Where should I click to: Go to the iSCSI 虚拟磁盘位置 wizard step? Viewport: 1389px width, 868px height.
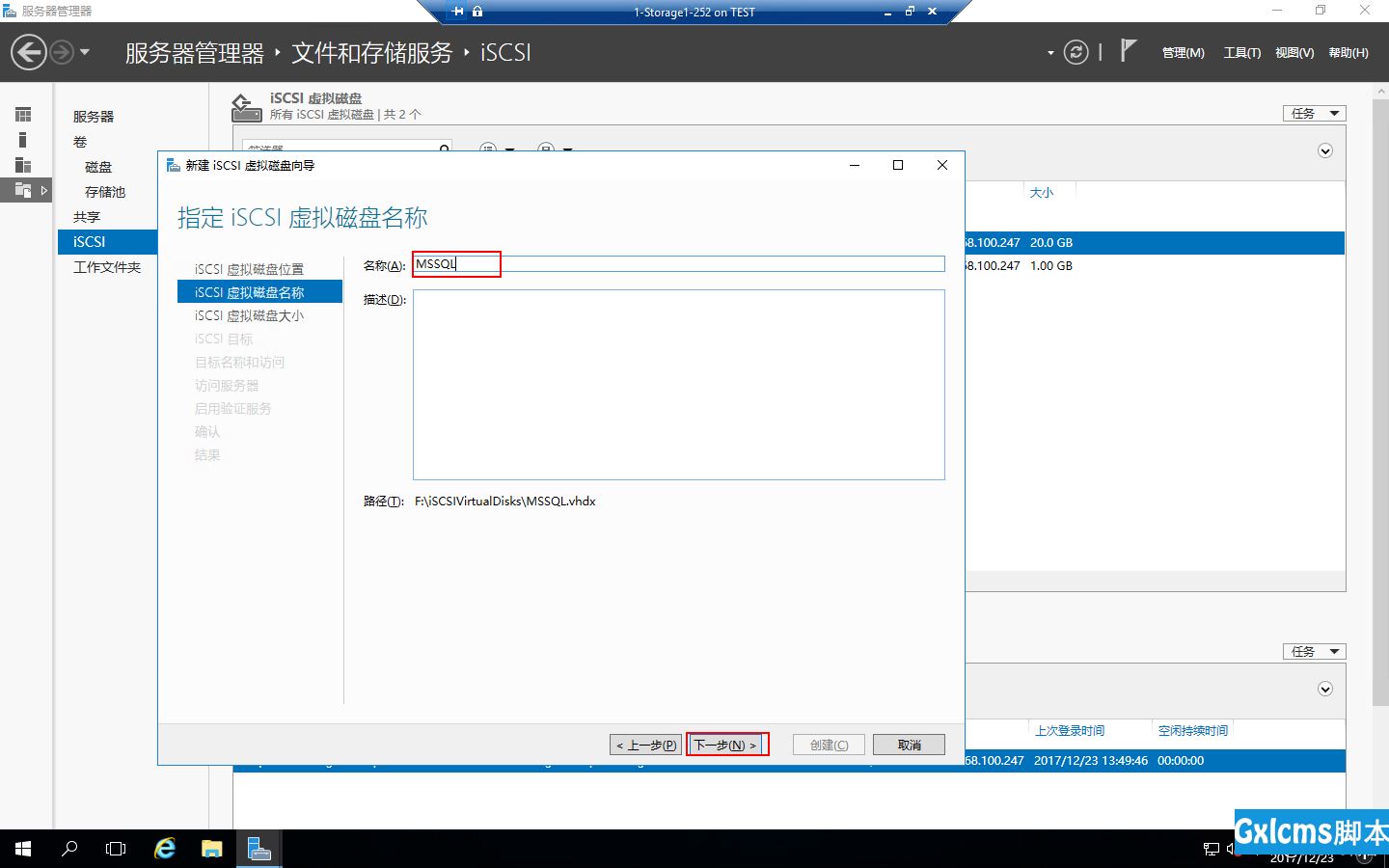[x=249, y=269]
